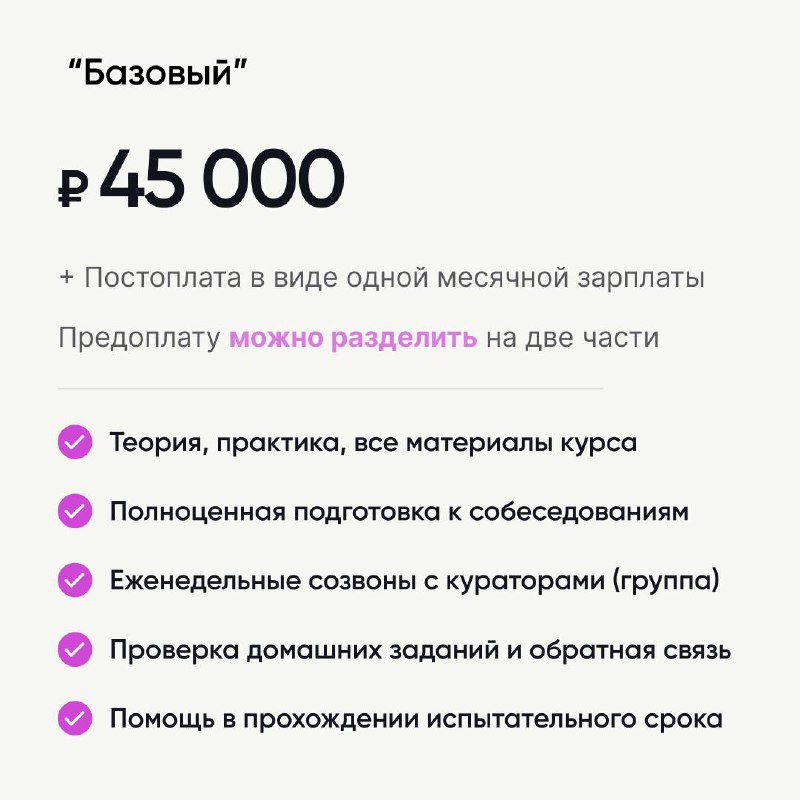The image size is (800, 800).
Task: Click the checkmark icon beside "Еженедельные созвоны"
Action: point(75,580)
